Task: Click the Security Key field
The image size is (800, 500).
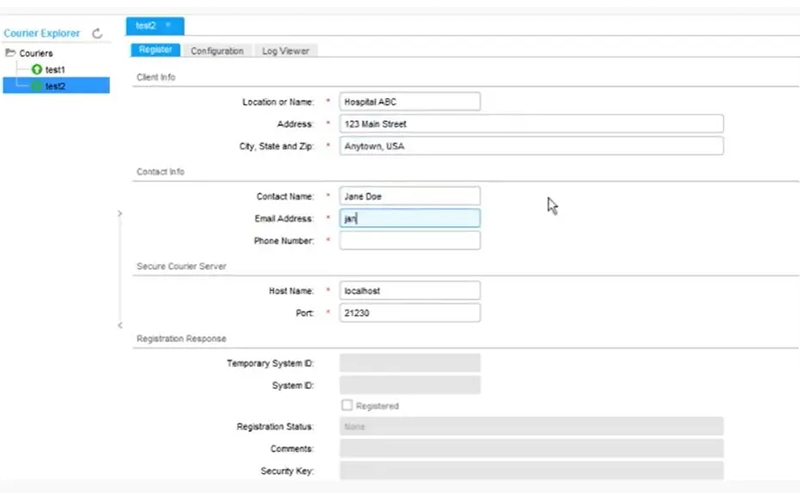Action: click(531, 470)
